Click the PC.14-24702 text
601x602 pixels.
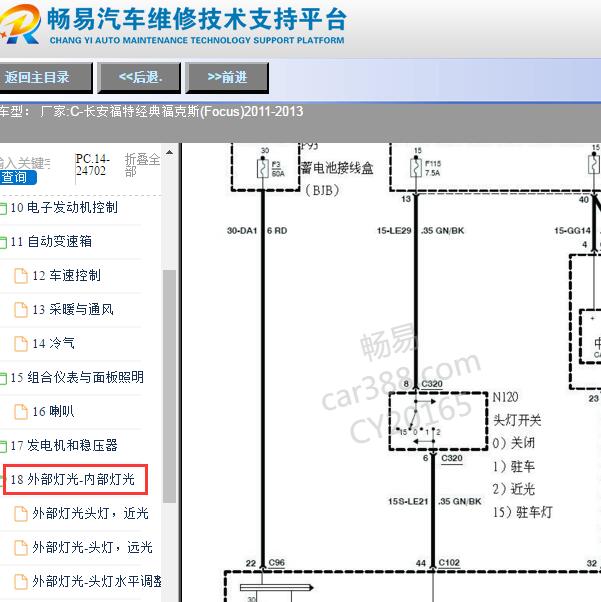(x=93, y=164)
